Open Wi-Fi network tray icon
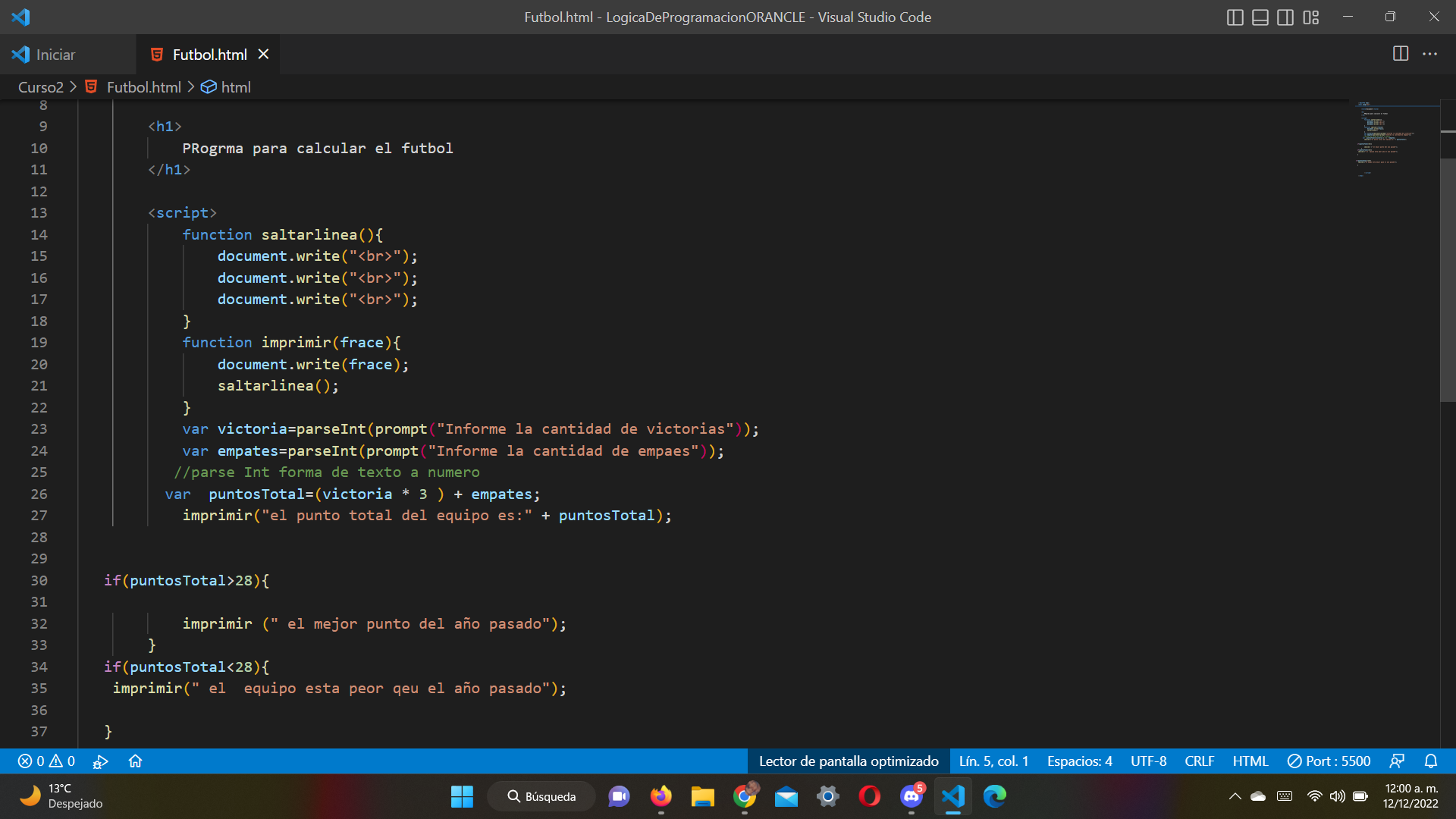 [1315, 796]
